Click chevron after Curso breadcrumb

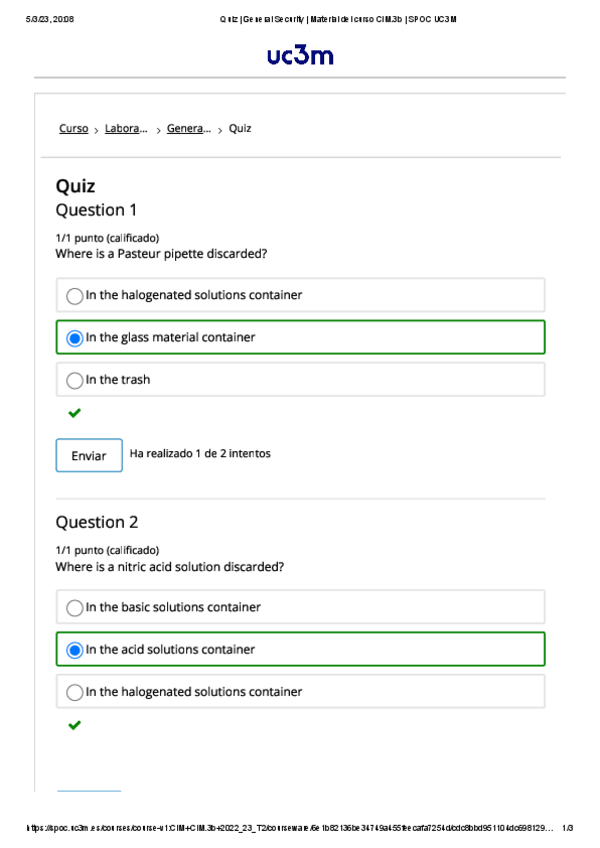(97, 130)
